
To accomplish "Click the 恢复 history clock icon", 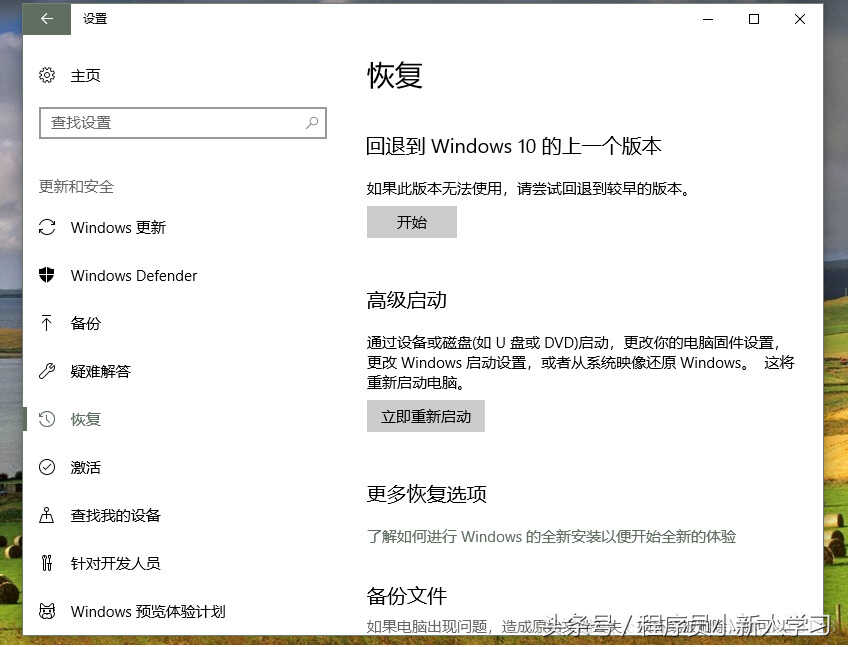I will pos(47,419).
